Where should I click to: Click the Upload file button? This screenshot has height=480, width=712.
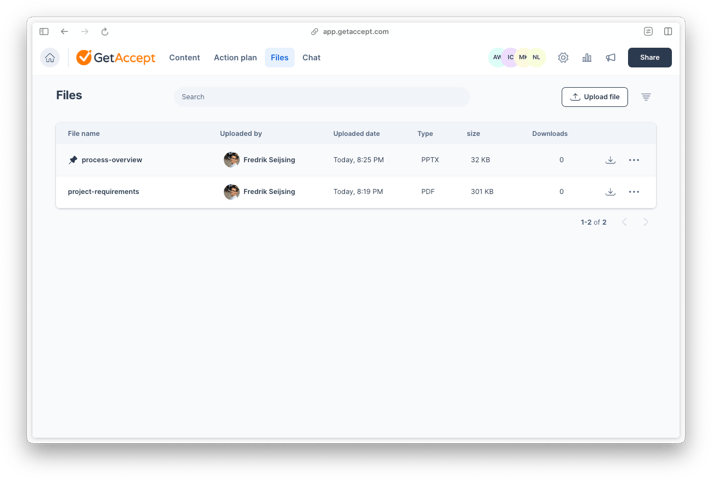594,97
